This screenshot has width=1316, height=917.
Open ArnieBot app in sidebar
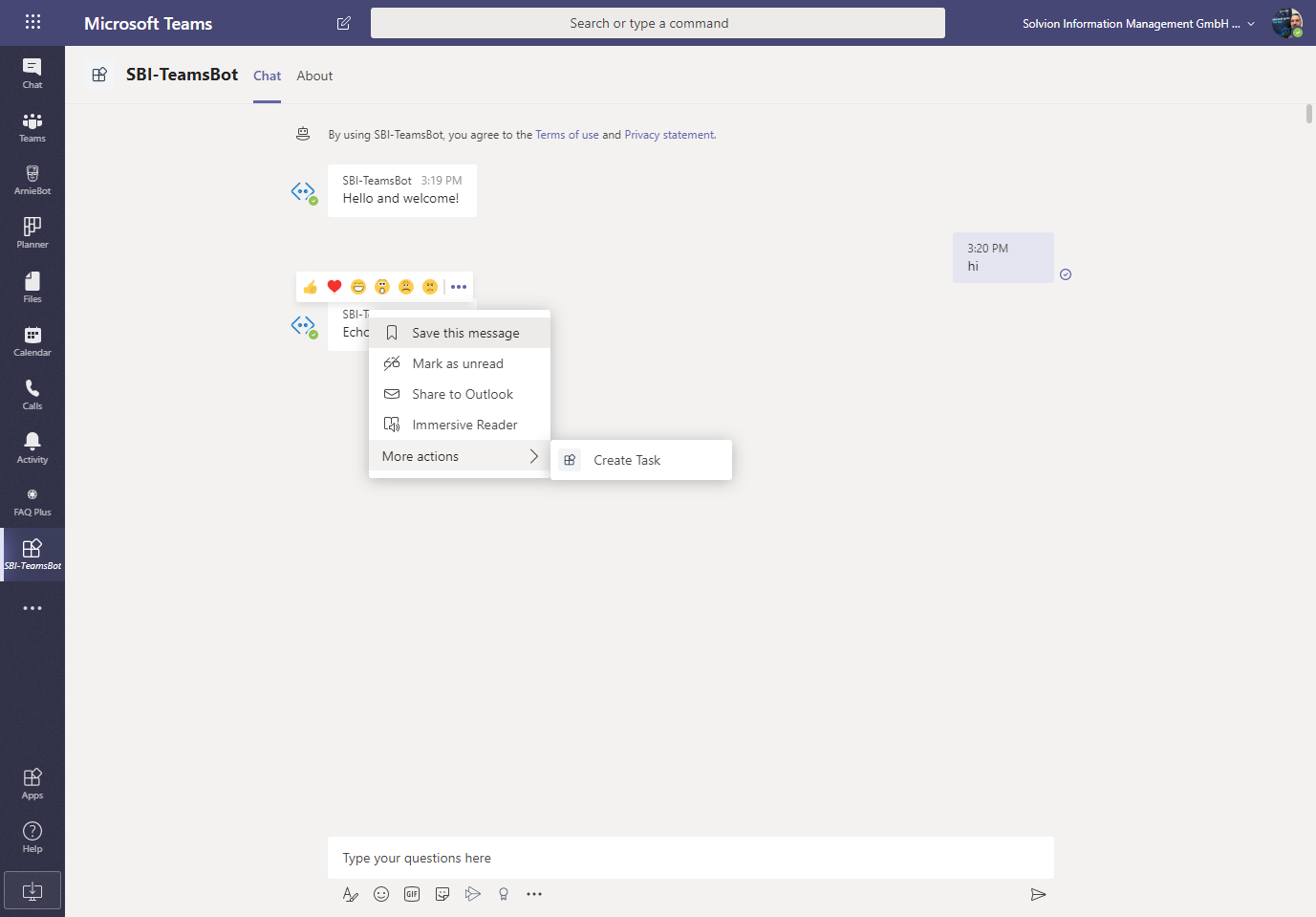tap(32, 180)
